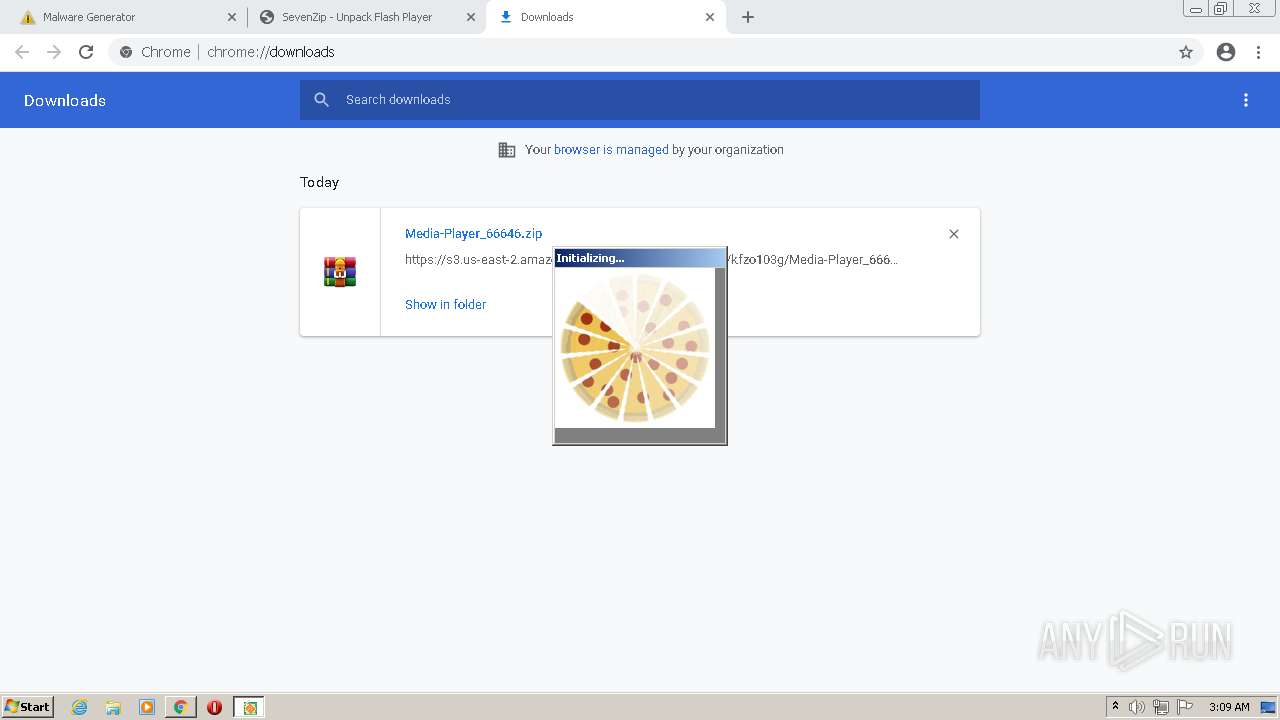
Task: Open the Media-Player_66646.zip file link
Action: point(474,233)
